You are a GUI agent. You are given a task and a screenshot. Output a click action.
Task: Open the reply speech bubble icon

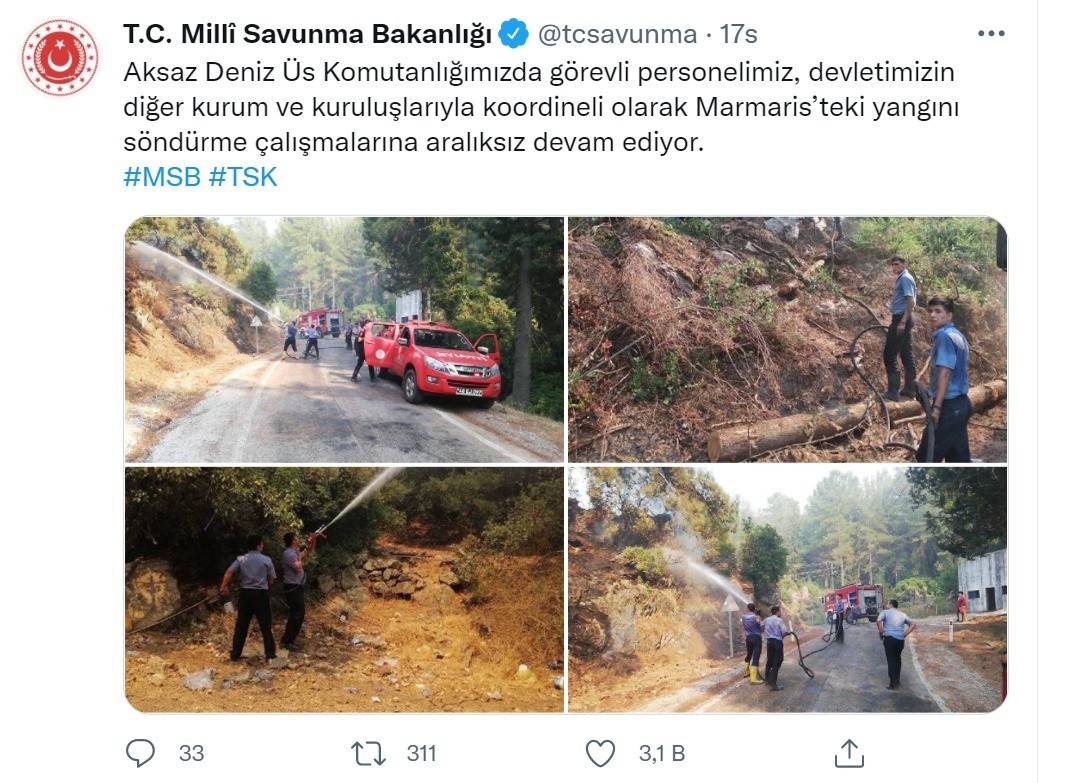141,753
